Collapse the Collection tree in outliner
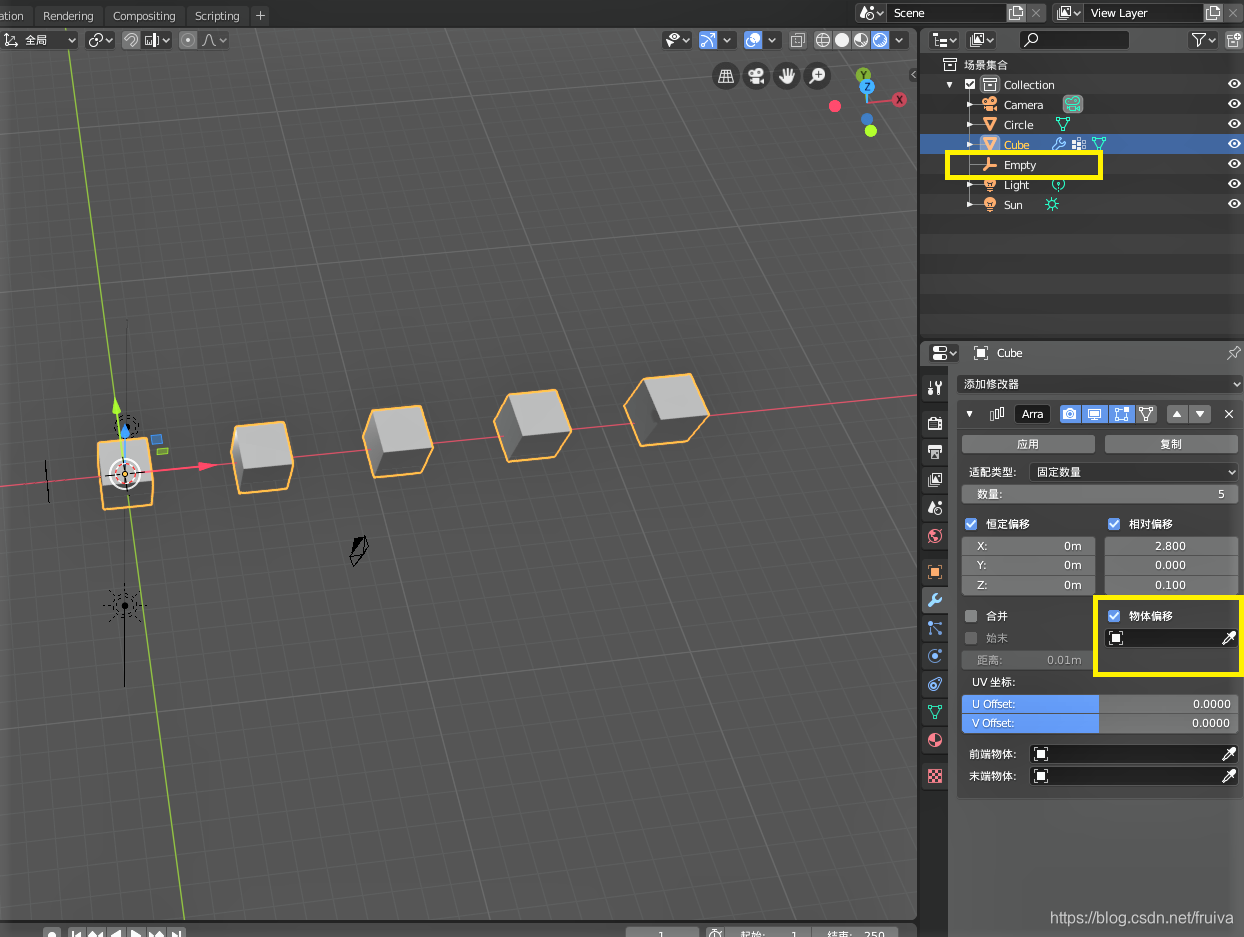Screen dimensions: 1244x937 pos(950,85)
